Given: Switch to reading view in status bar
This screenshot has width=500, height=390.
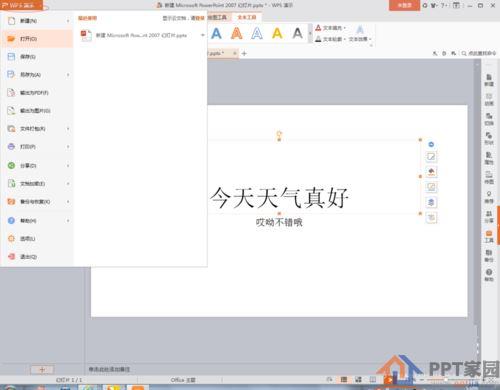Looking at the screenshot, I should coord(373,379).
